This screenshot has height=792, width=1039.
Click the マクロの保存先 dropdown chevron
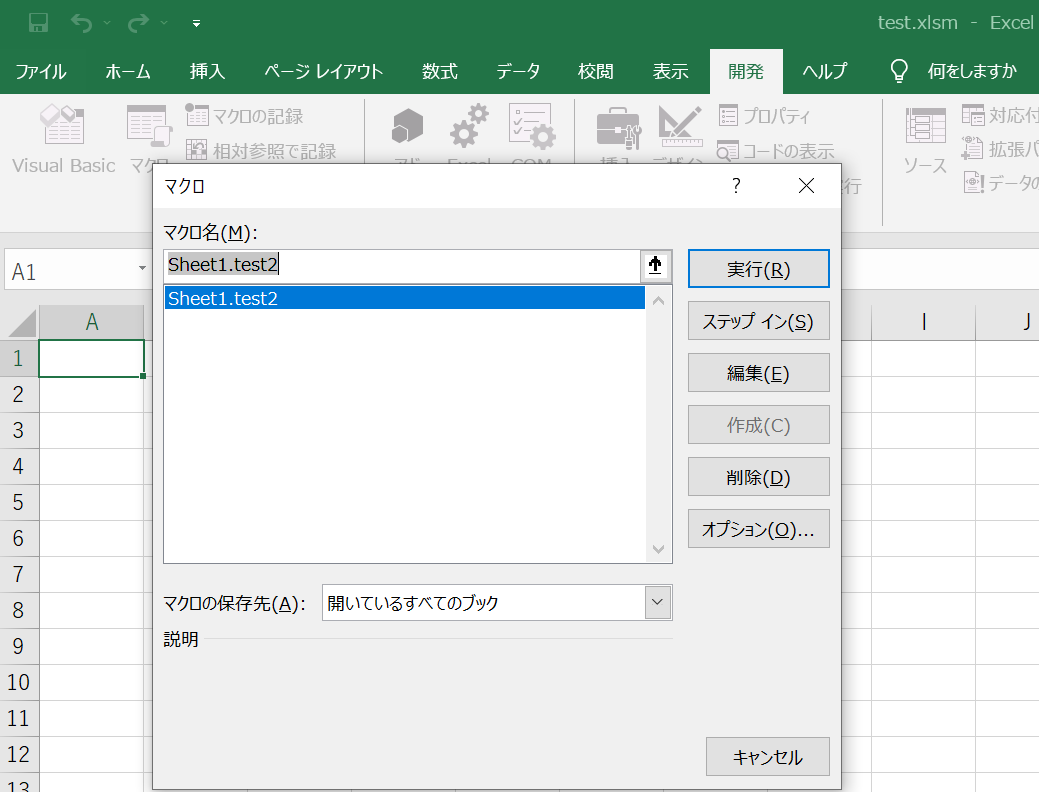[x=657, y=602]
